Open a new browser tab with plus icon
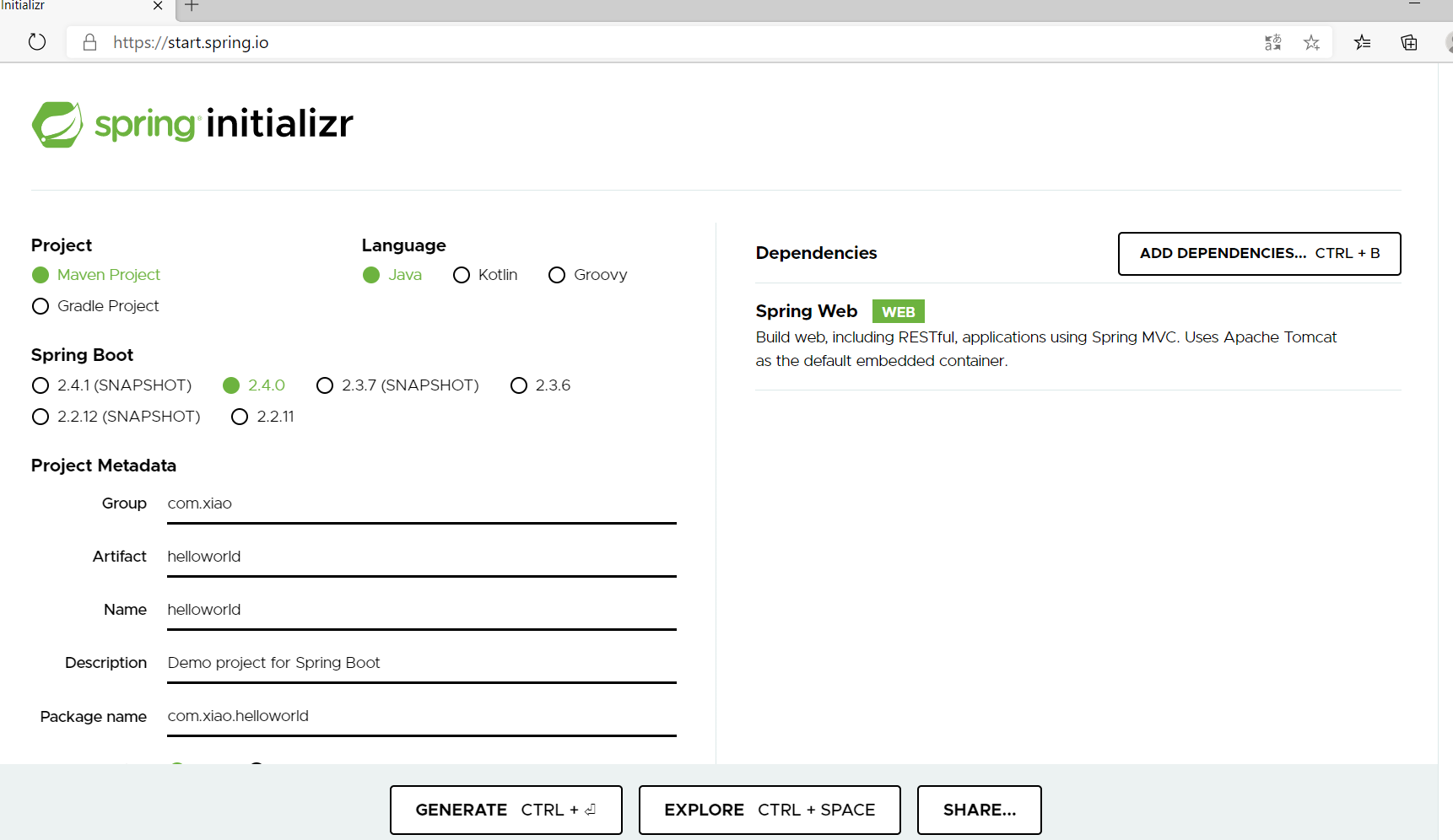This screenshot has height=840, width=1453. (x=192, y=6)
